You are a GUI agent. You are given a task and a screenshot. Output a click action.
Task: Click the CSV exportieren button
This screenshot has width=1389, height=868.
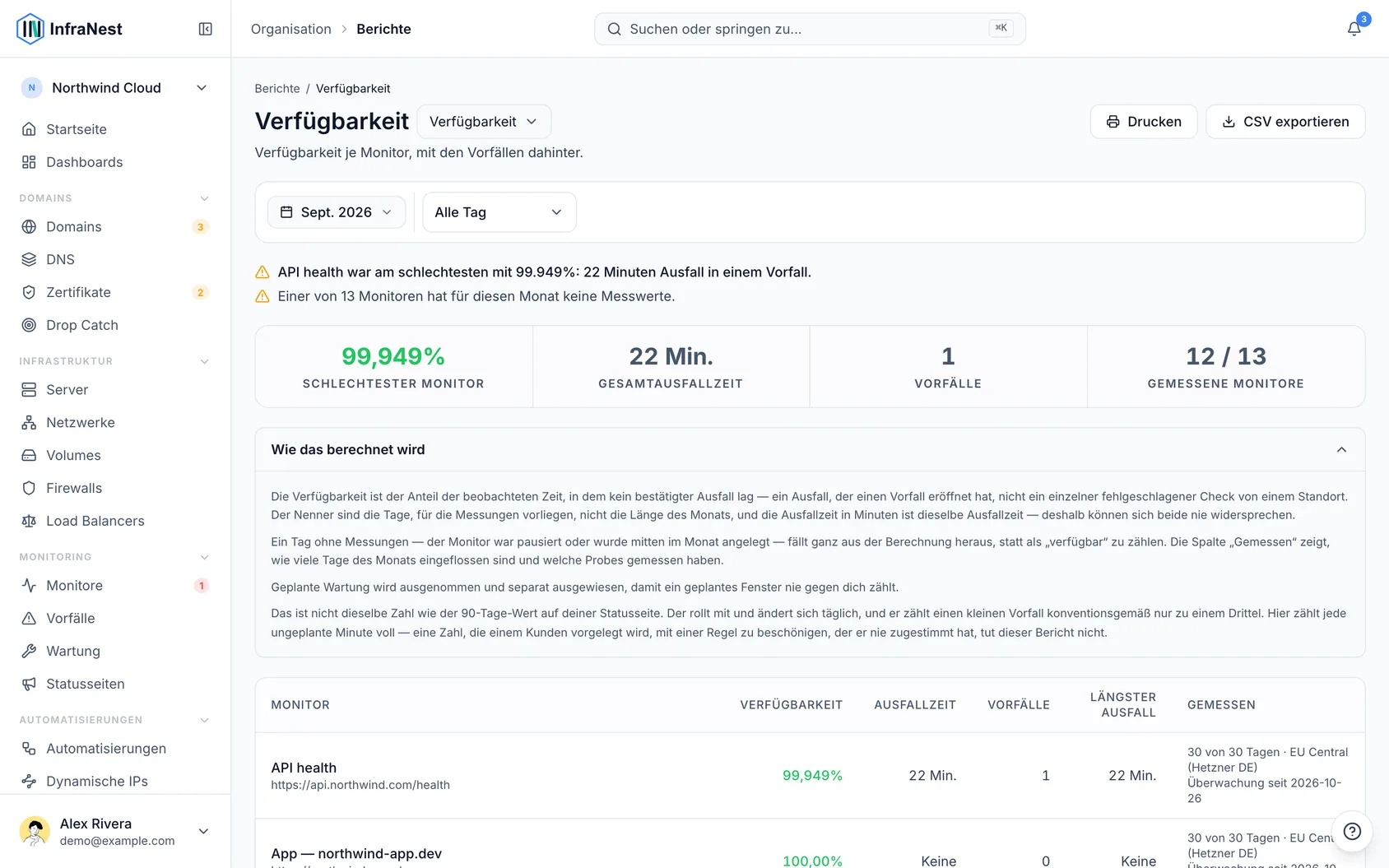pyautogui.click(x=1285, y=122)
